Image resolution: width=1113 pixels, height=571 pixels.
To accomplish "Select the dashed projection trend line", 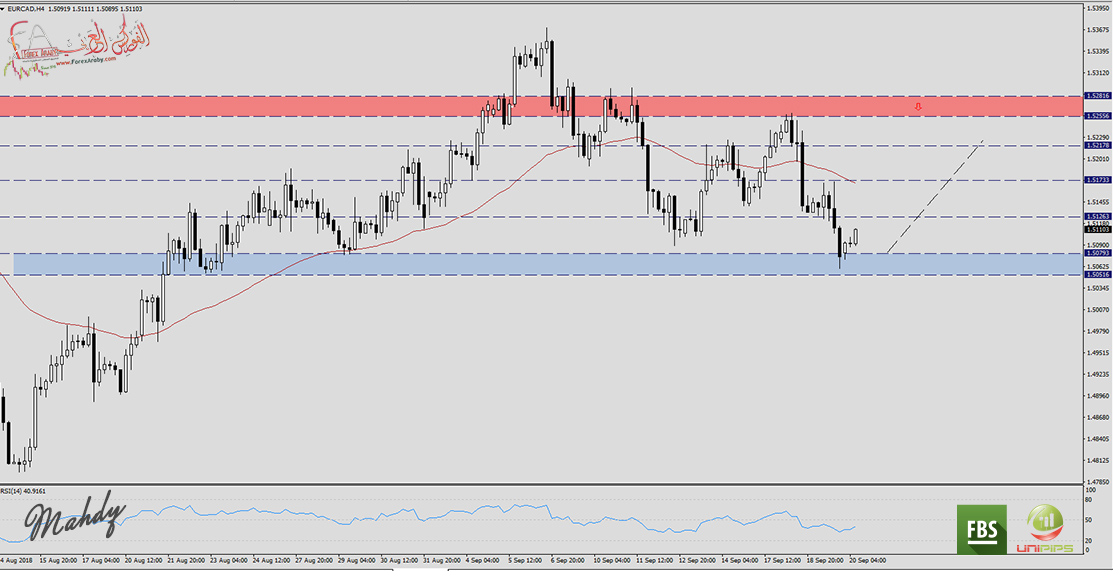I will [x=935, y=197].
